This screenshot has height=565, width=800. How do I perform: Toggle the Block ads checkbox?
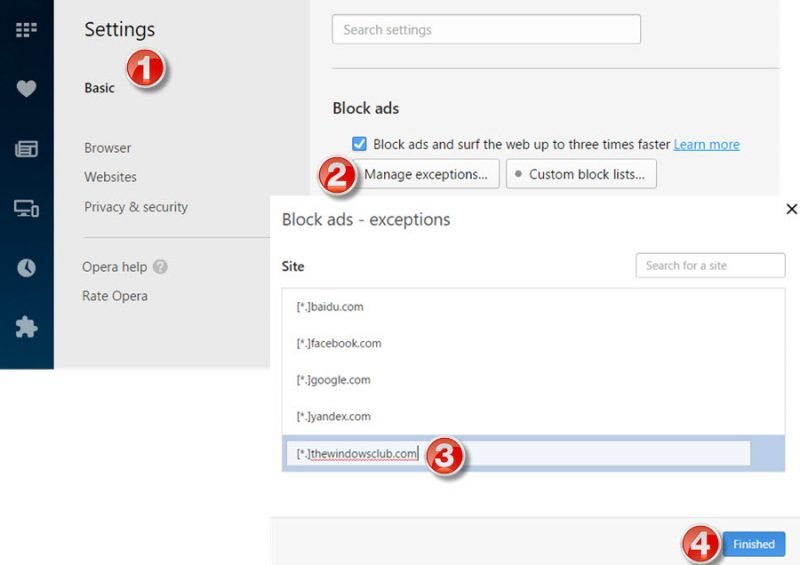click(360, 144)
